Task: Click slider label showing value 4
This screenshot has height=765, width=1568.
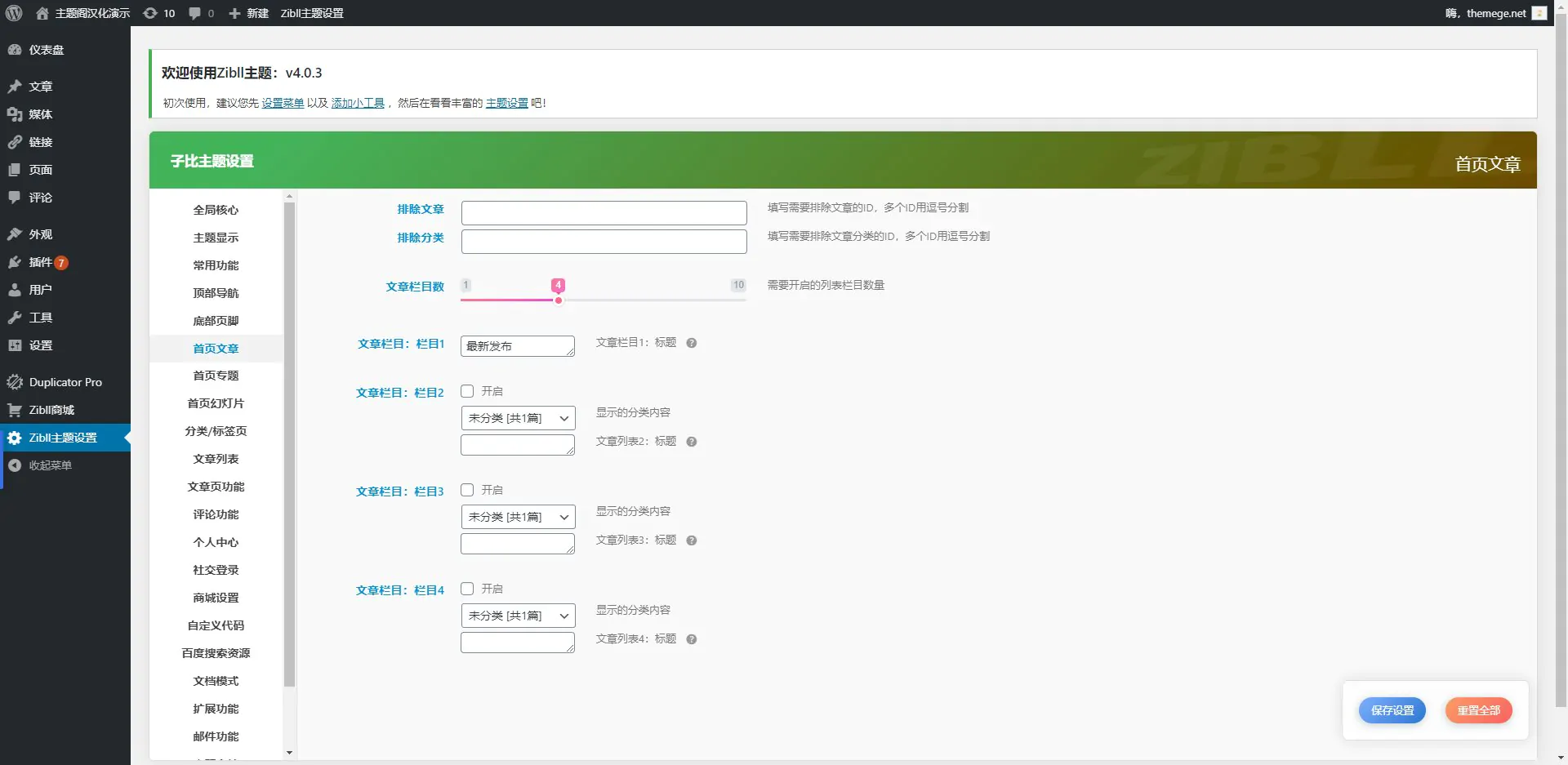Action: (x=558, y=285)
